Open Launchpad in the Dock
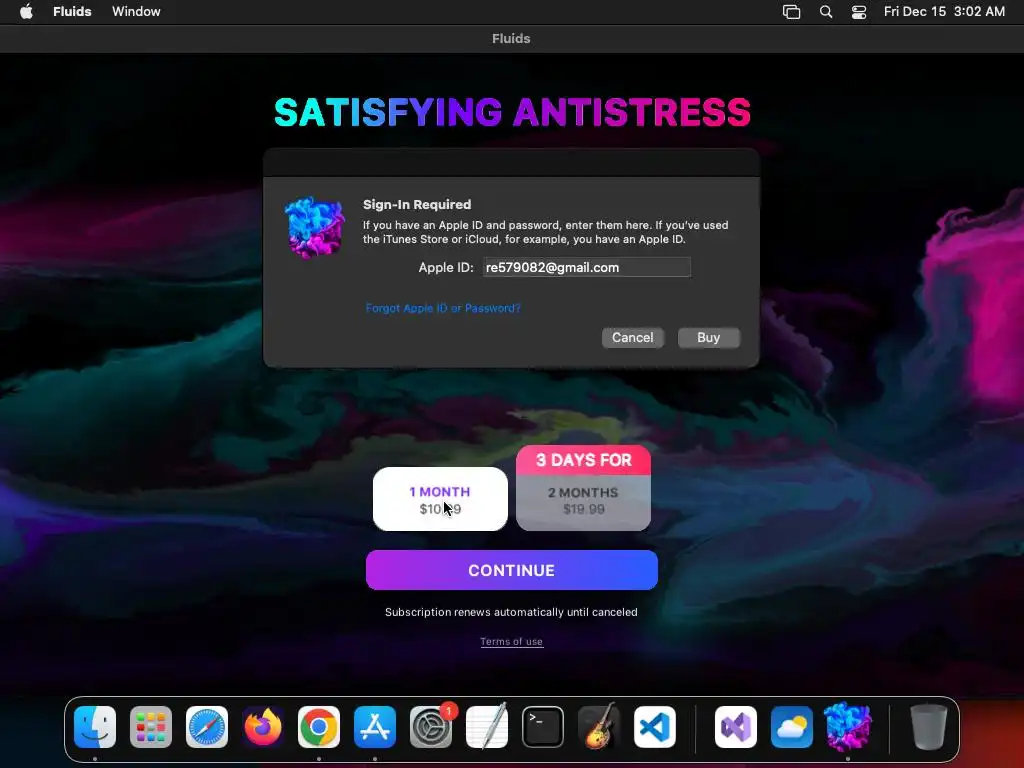This screenshot has width=1024, height=768. (151, 727)
